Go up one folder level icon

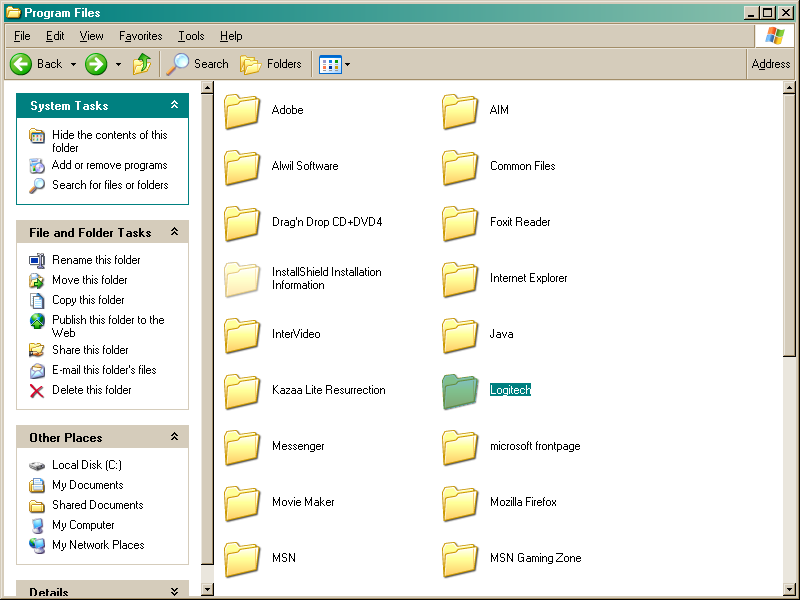tap(142, 64)
